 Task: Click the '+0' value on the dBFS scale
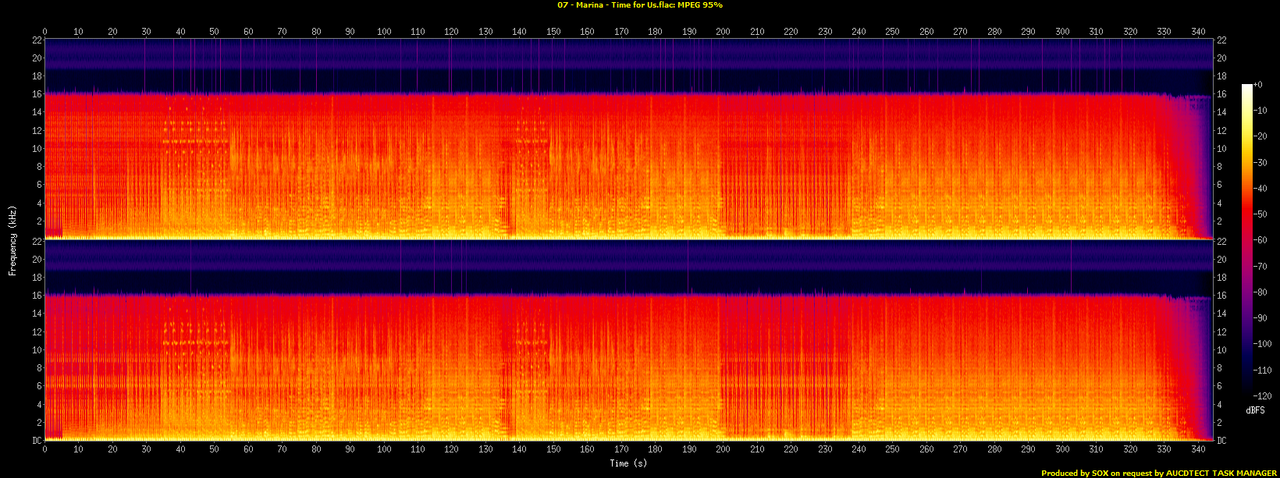pos(1260,85)
